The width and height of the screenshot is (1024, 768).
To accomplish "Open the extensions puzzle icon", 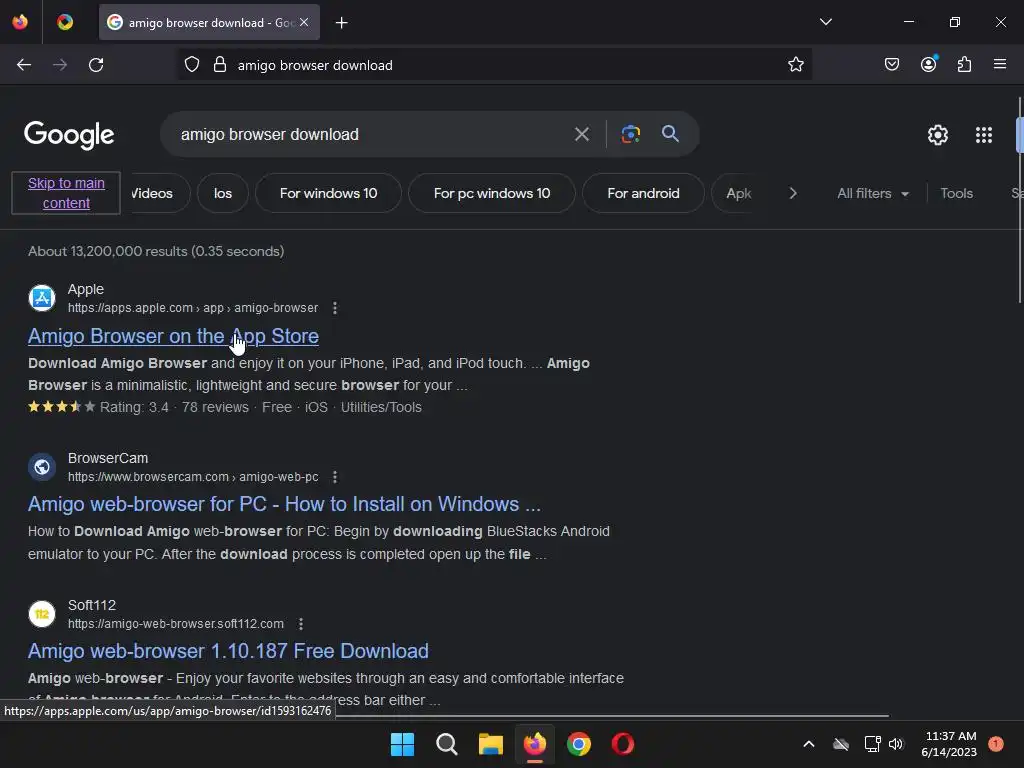I will (x=964, y=64).
